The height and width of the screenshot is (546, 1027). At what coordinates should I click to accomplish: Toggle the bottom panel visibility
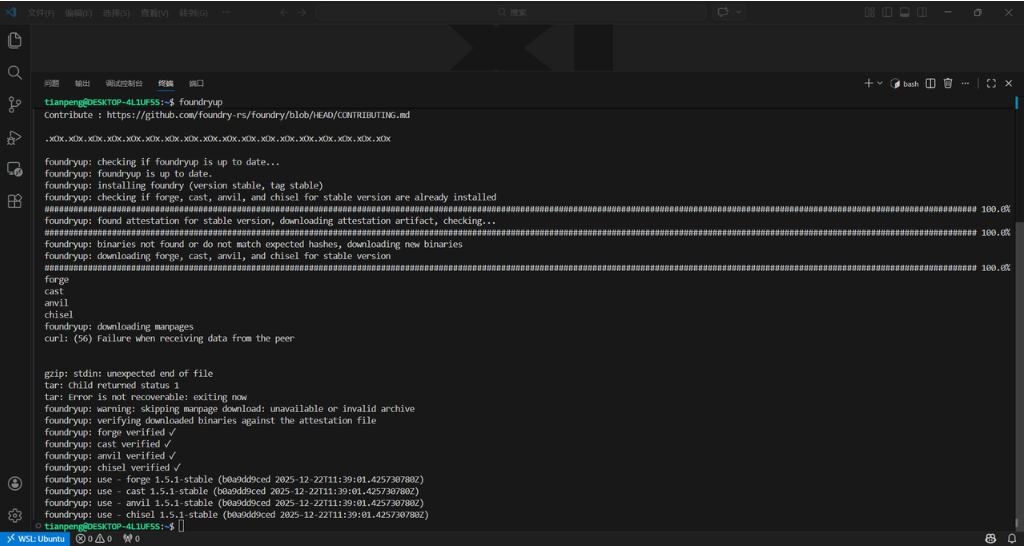[x=905, y=12]
